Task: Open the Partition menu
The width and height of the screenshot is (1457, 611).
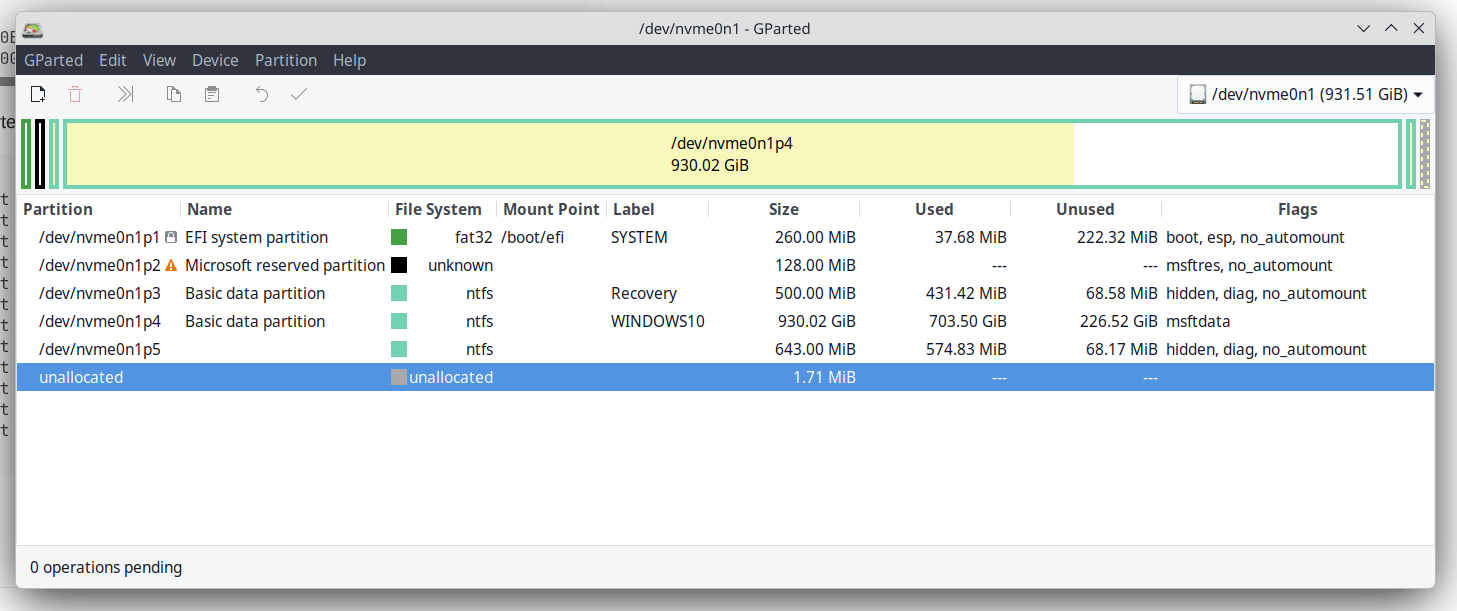Action: click(285, 60)
